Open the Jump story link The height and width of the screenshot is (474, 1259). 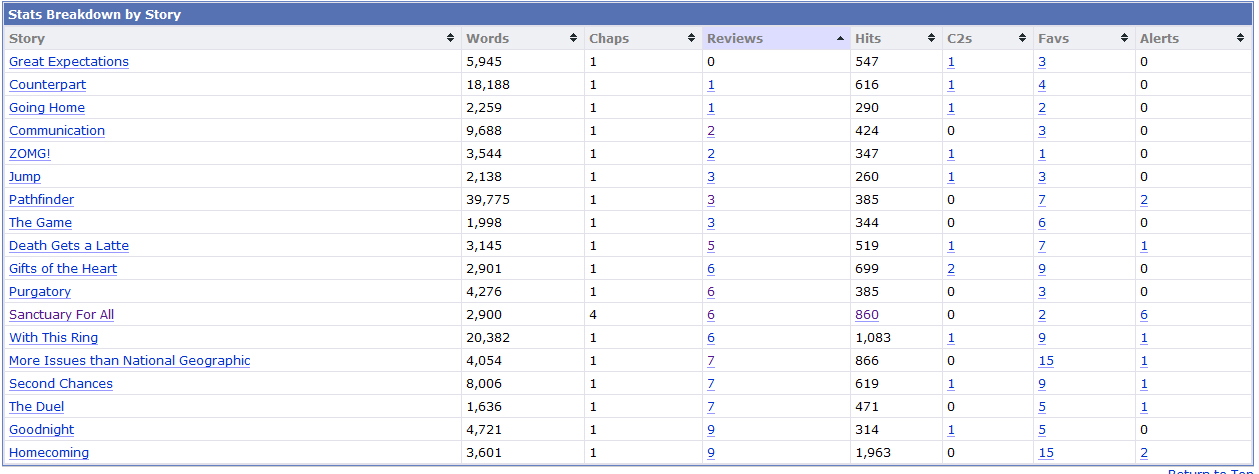click(25, 177)
